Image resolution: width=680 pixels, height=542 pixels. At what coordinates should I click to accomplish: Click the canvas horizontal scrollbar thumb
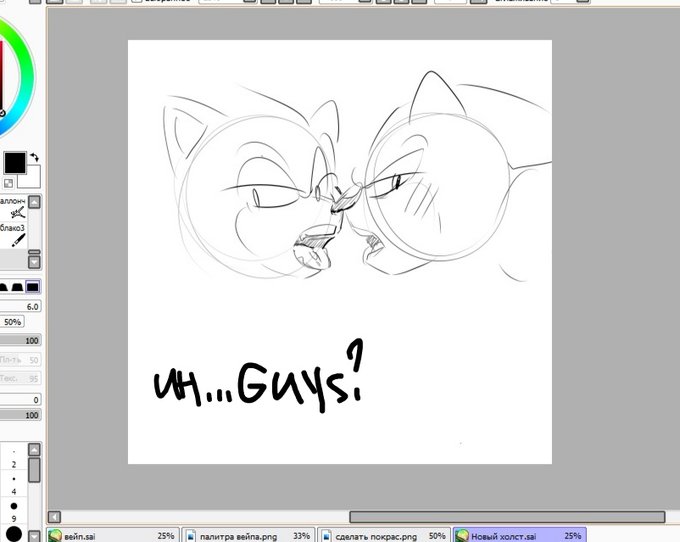tap(507, 517)
